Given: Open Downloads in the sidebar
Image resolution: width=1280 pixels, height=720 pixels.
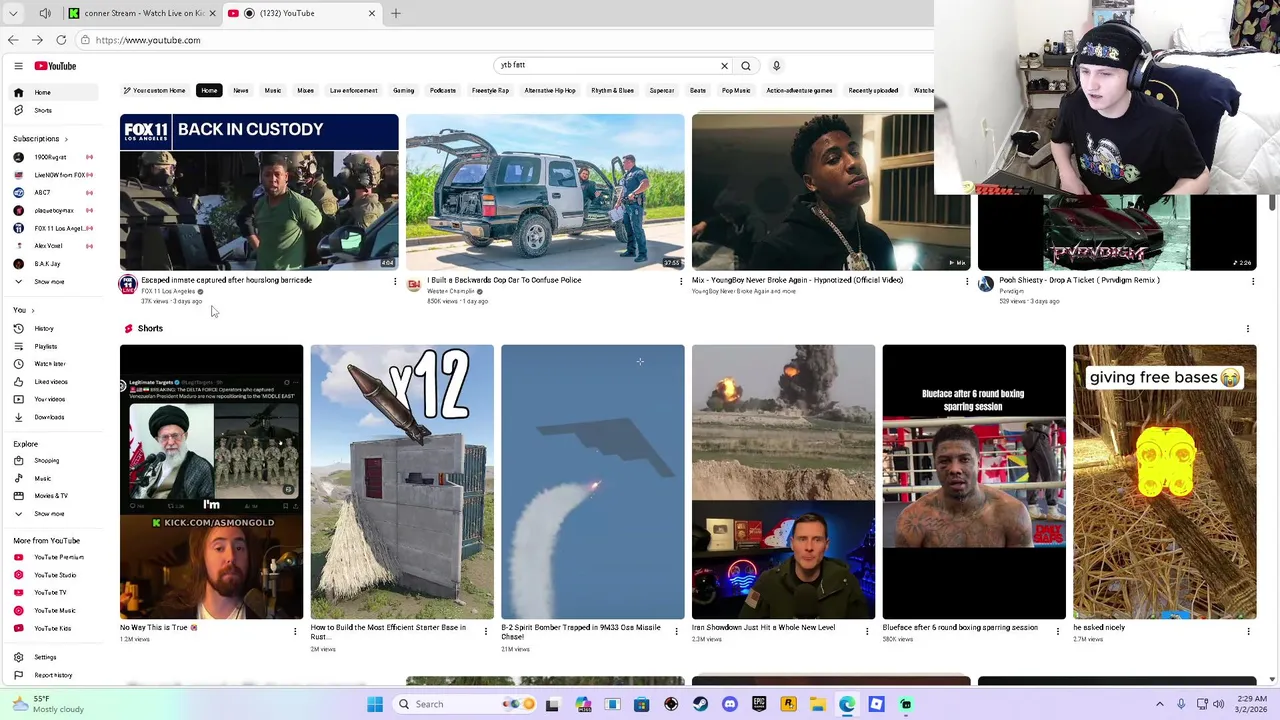Looking at the screenshot, I should (55, 417).
